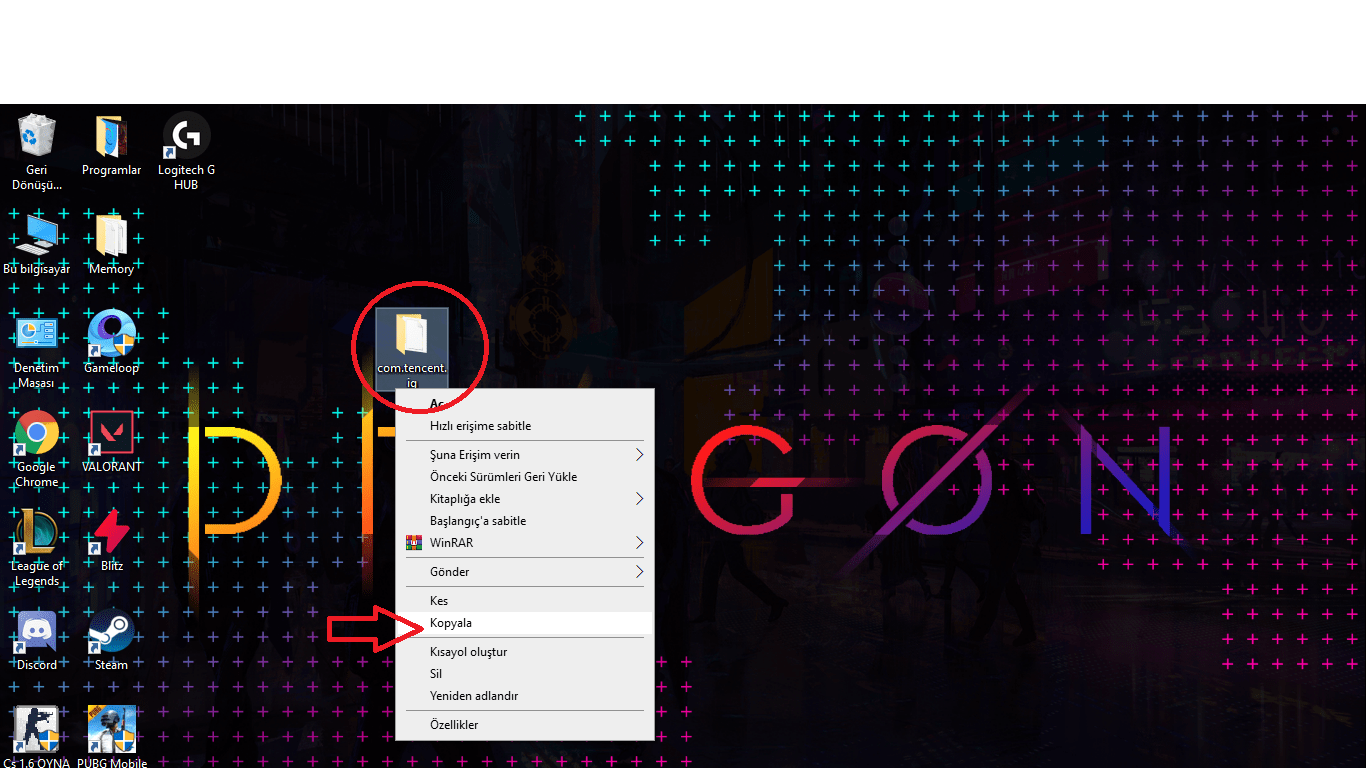Image resolution: width=1366 pixels, height=768 pixels.
Task: Choose Kes to cut the folder
Action: tap(525, 601)
